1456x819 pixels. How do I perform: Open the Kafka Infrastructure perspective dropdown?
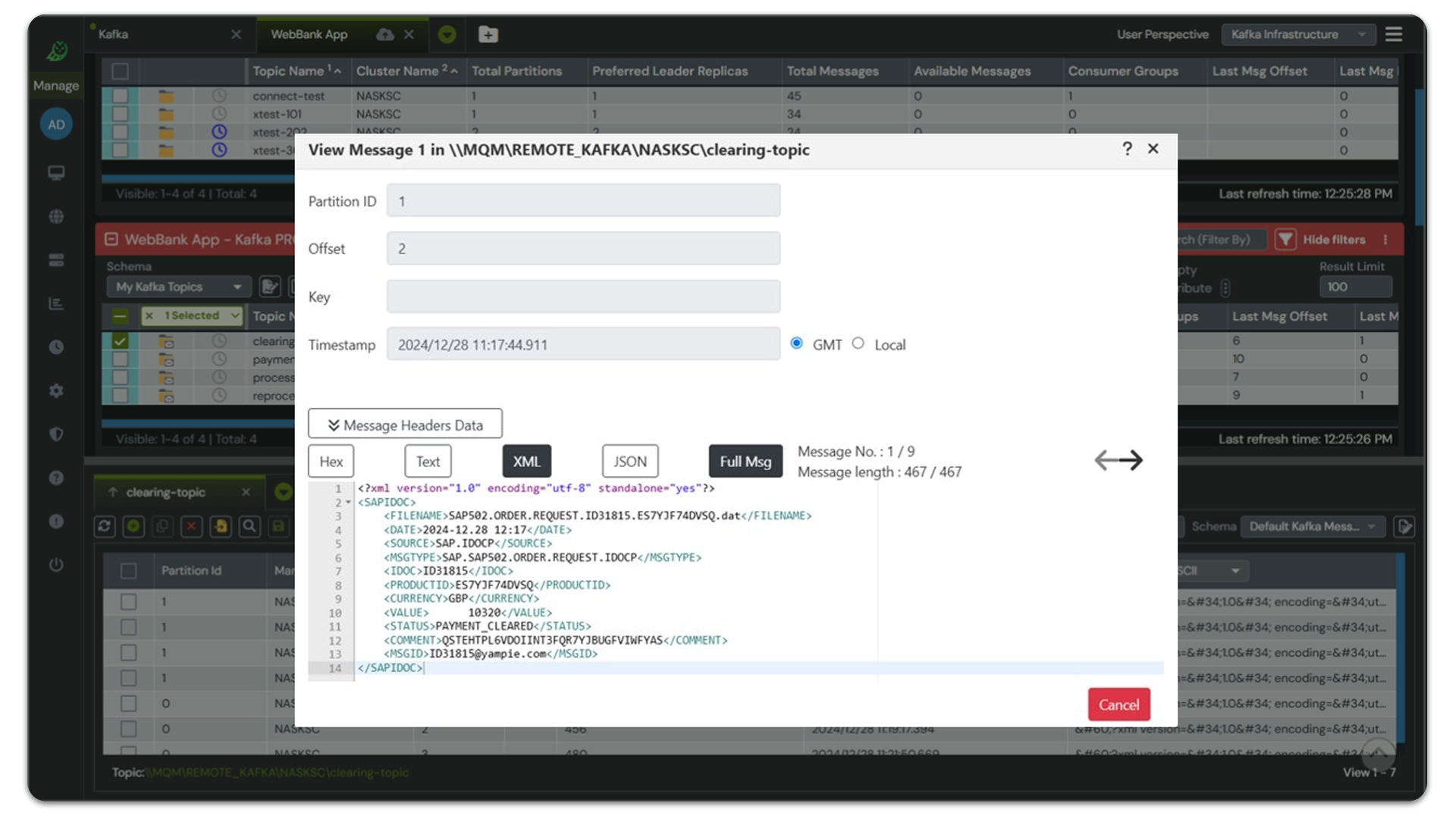coord(1298,34)
